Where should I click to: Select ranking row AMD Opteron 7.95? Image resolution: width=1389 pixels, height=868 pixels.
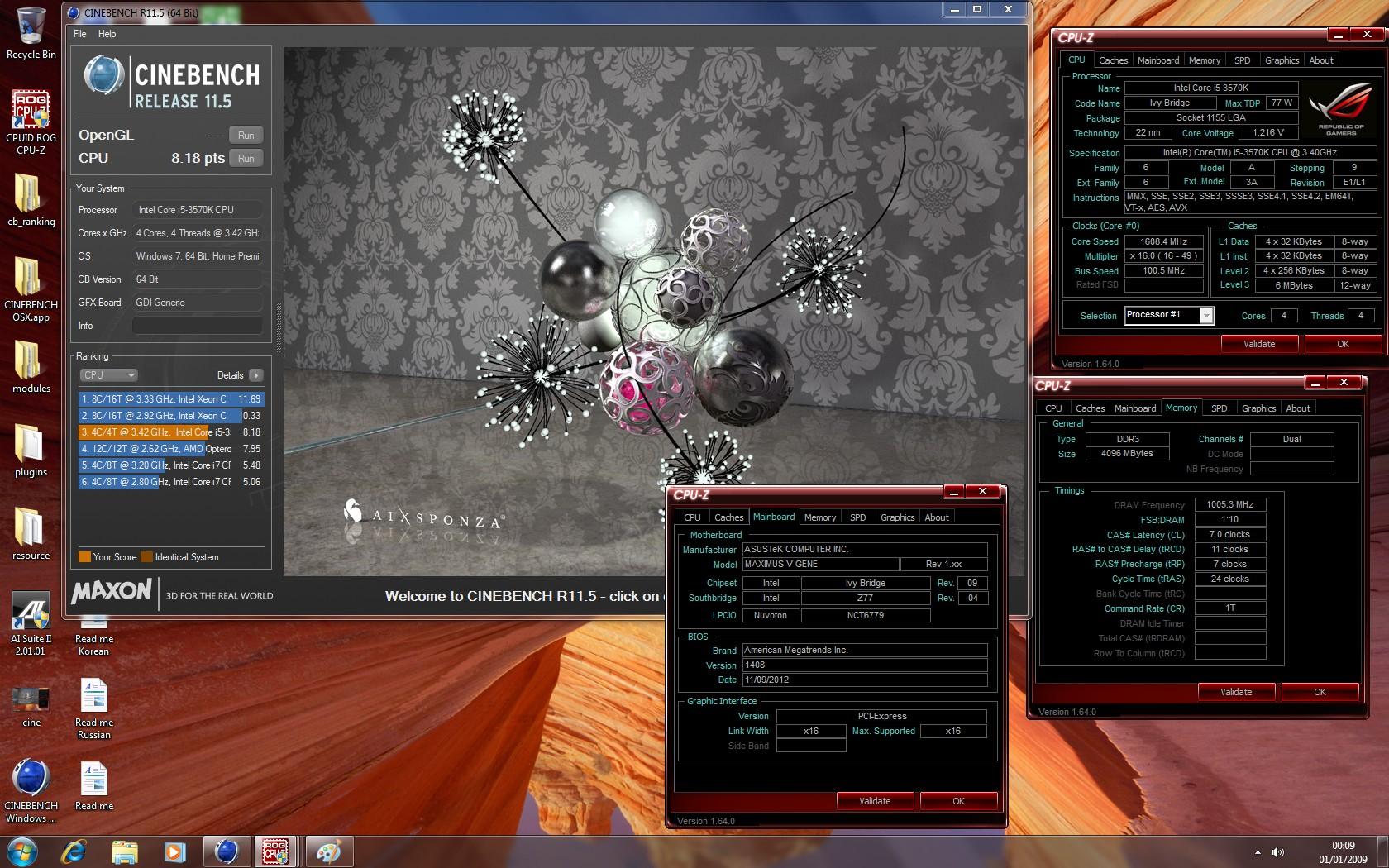point(171,449)
